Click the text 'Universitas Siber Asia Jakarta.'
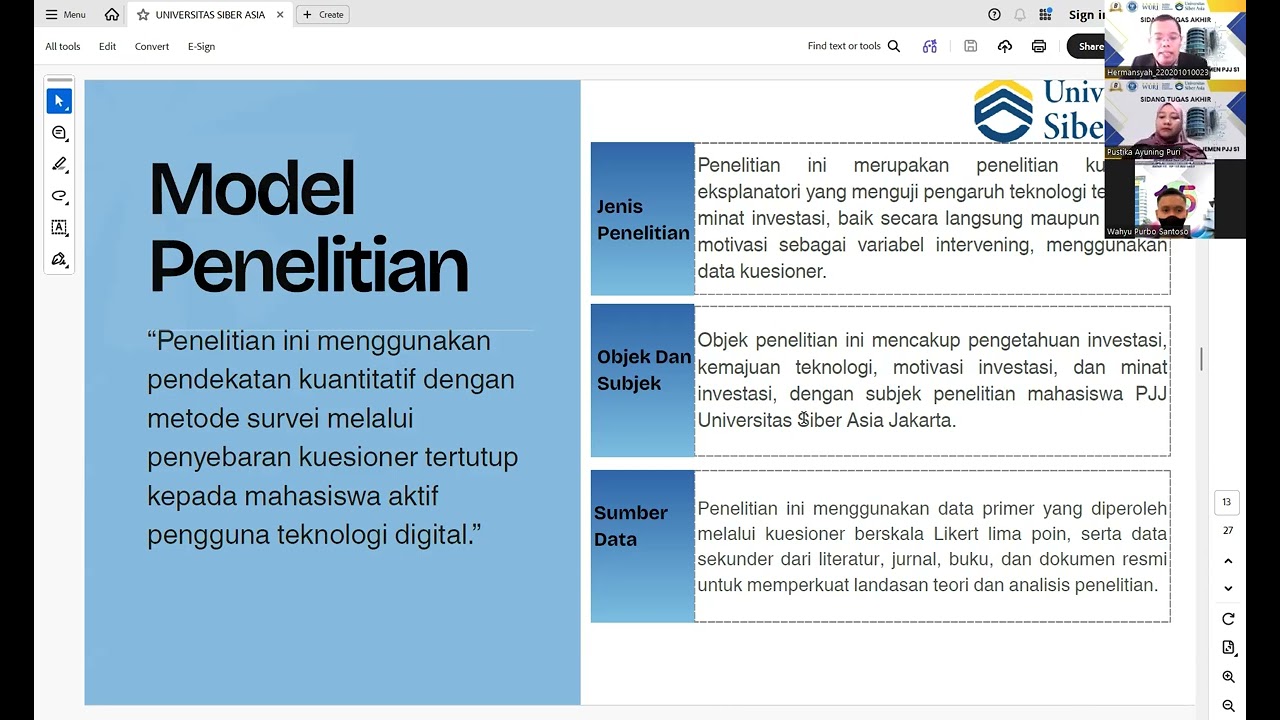 (827, 420)
